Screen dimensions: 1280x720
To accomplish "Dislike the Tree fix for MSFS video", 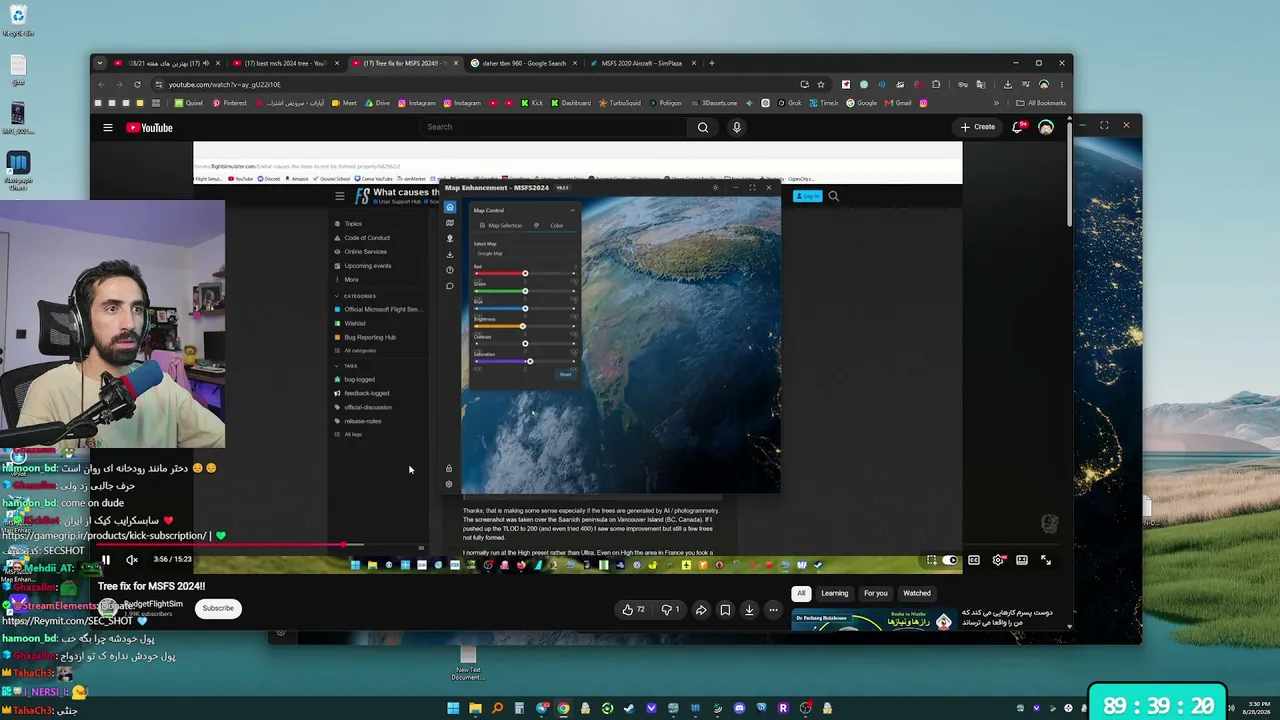I will [671, 610].
